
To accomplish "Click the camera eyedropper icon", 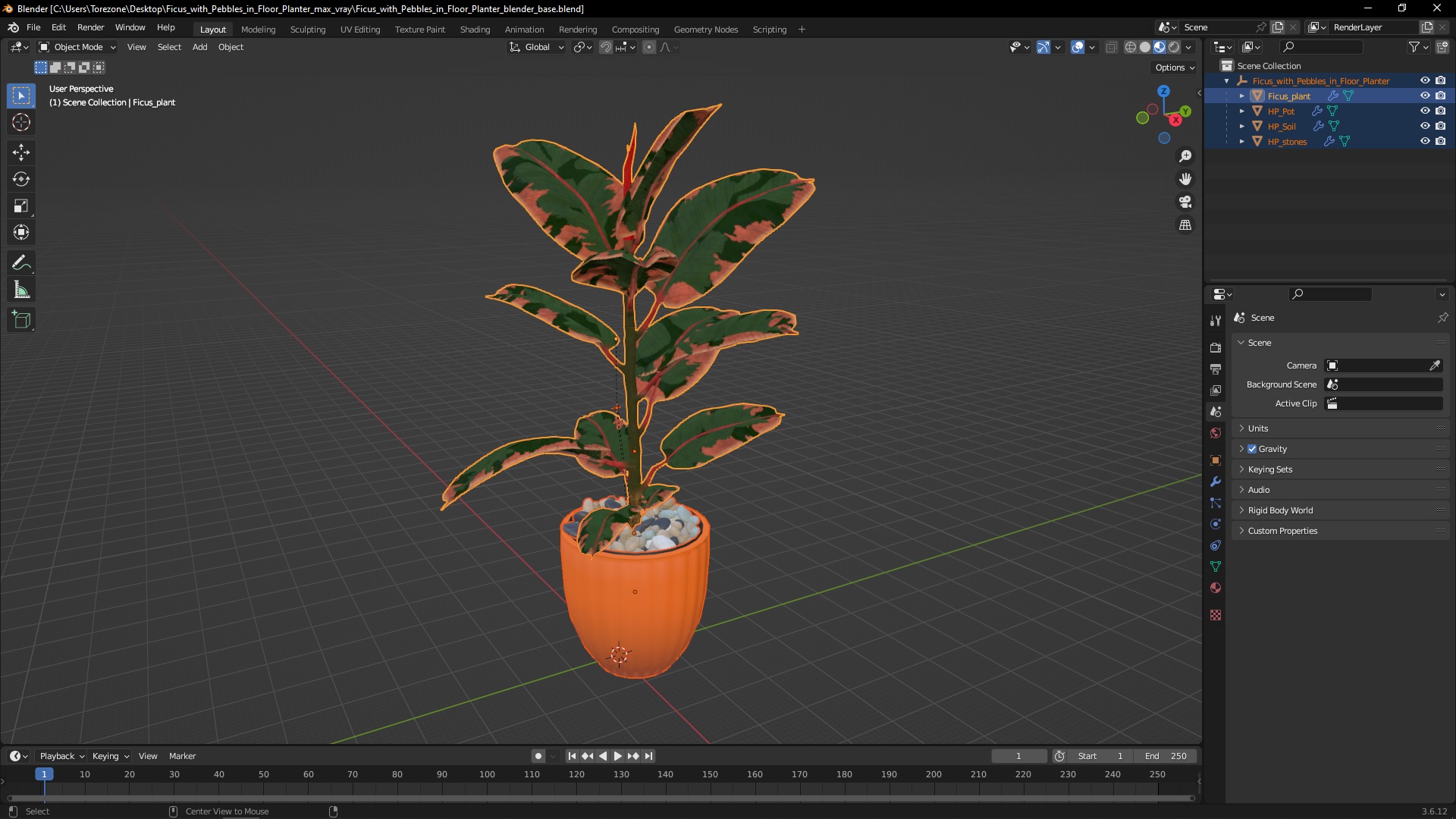I will tap(1435, 366).
